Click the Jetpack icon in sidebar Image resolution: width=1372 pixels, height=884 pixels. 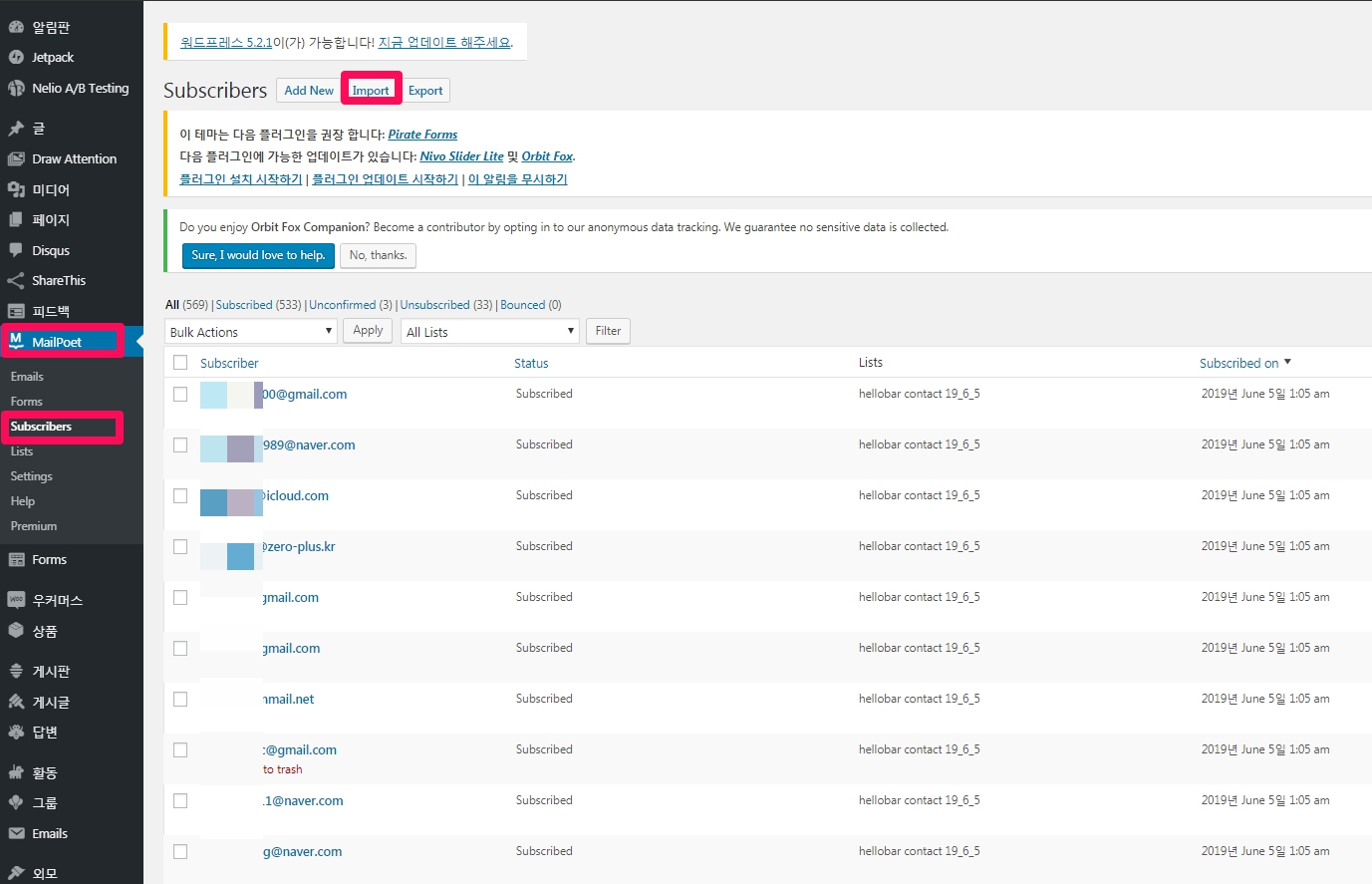pos(16,58)
